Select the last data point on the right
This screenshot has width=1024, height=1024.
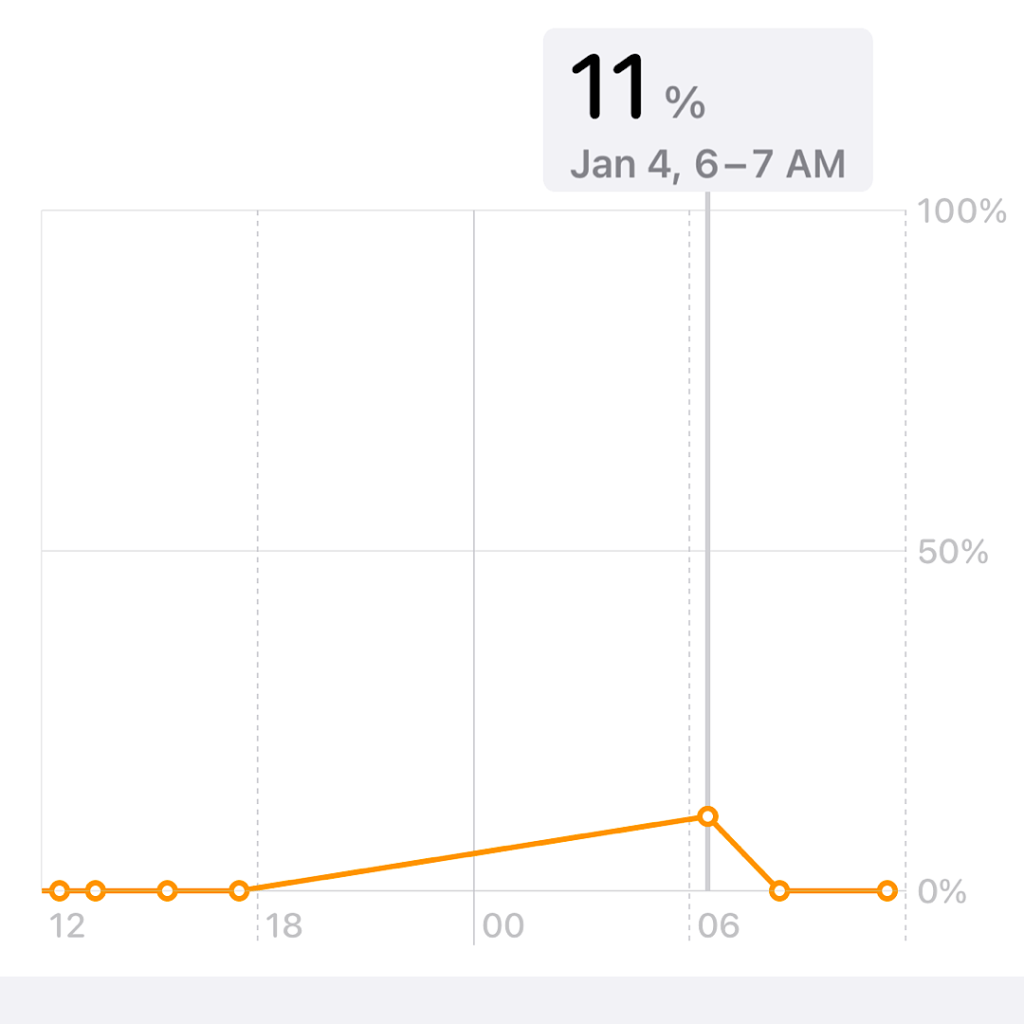(887, 890)
